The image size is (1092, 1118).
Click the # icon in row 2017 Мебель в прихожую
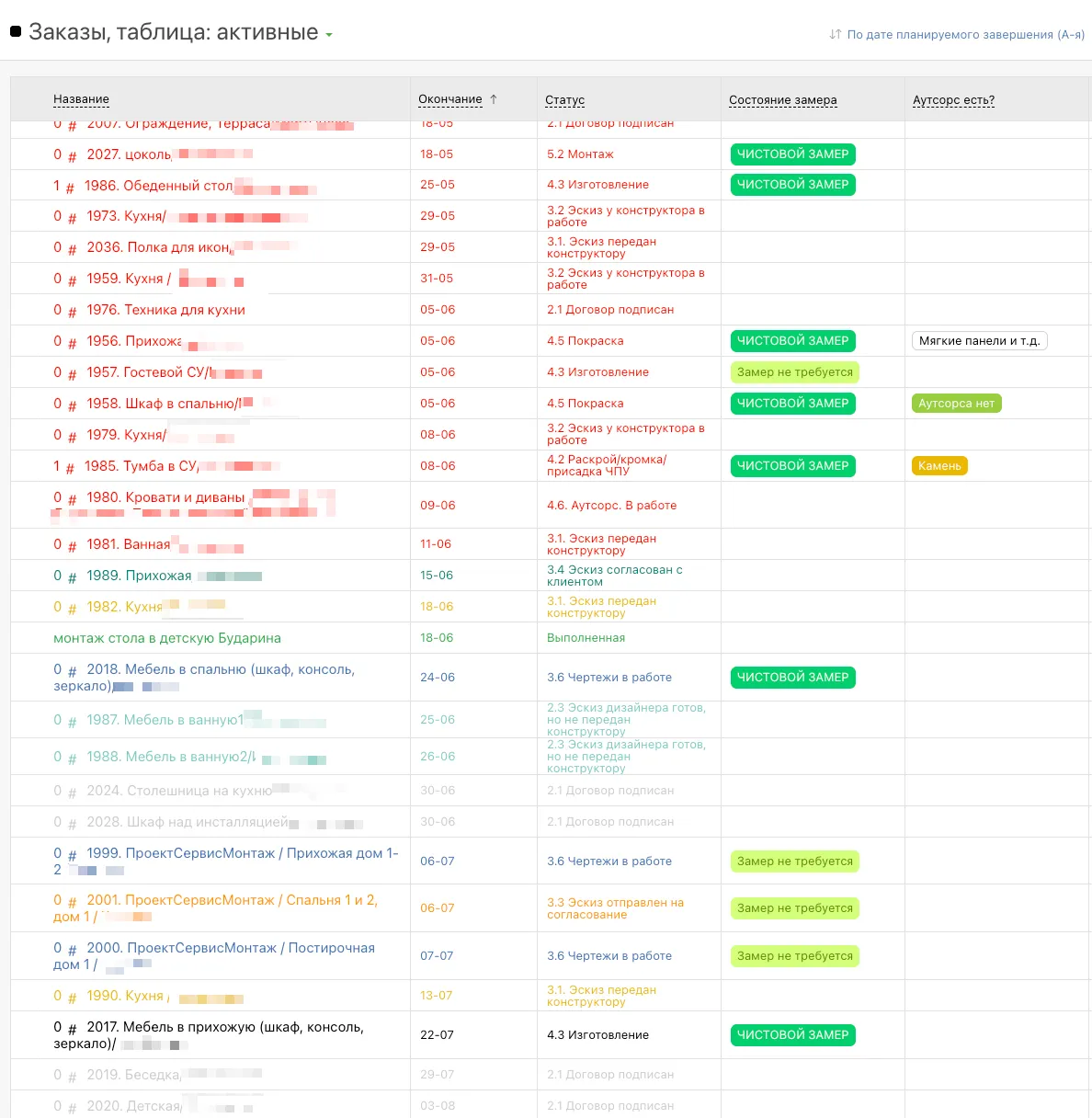72,1029
